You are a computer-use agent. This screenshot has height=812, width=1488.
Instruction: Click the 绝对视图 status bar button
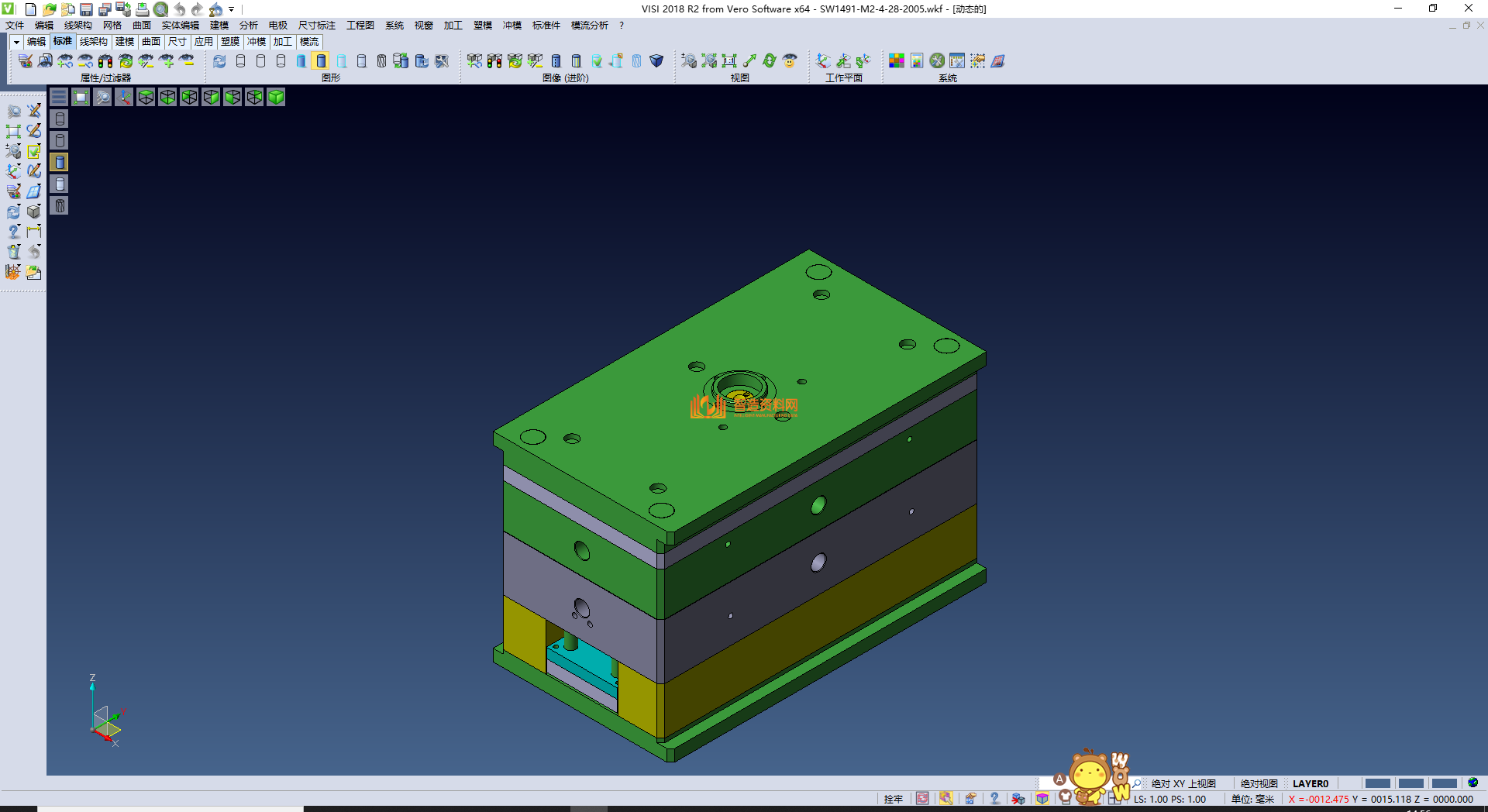pyautogui.click(x=1259, y=783)
